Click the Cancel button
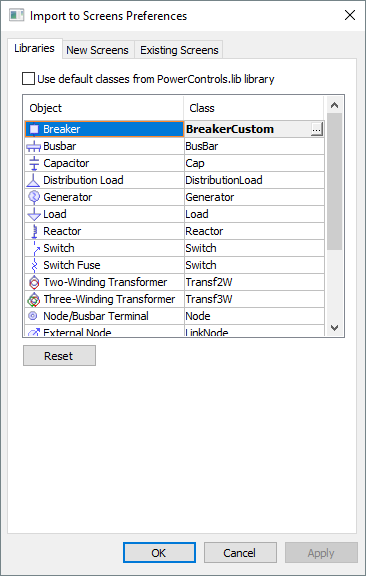366x576 pixels. [x=240, y=553]
